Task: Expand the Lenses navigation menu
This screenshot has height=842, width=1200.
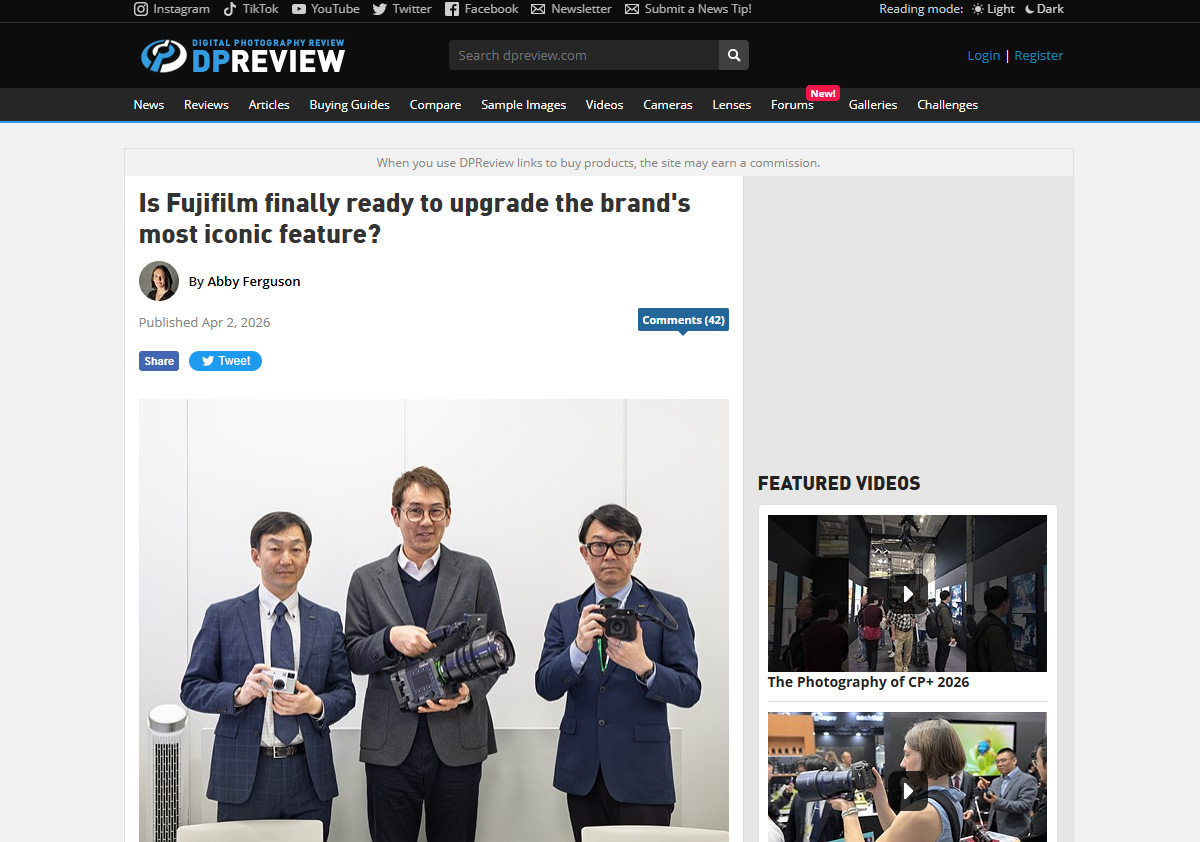Action: tap(731, 105)
